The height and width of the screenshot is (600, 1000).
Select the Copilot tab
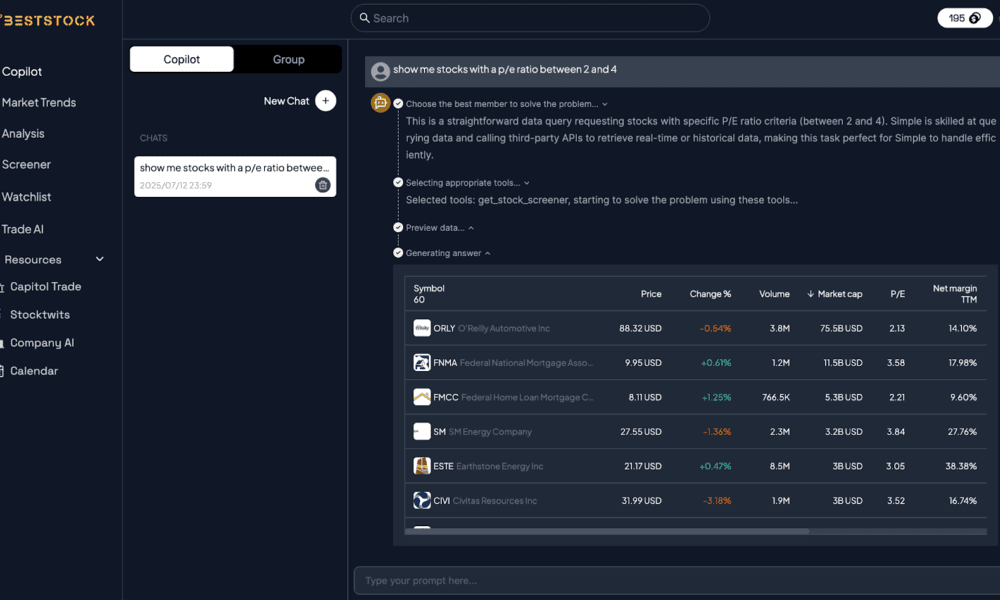point(182,59)
